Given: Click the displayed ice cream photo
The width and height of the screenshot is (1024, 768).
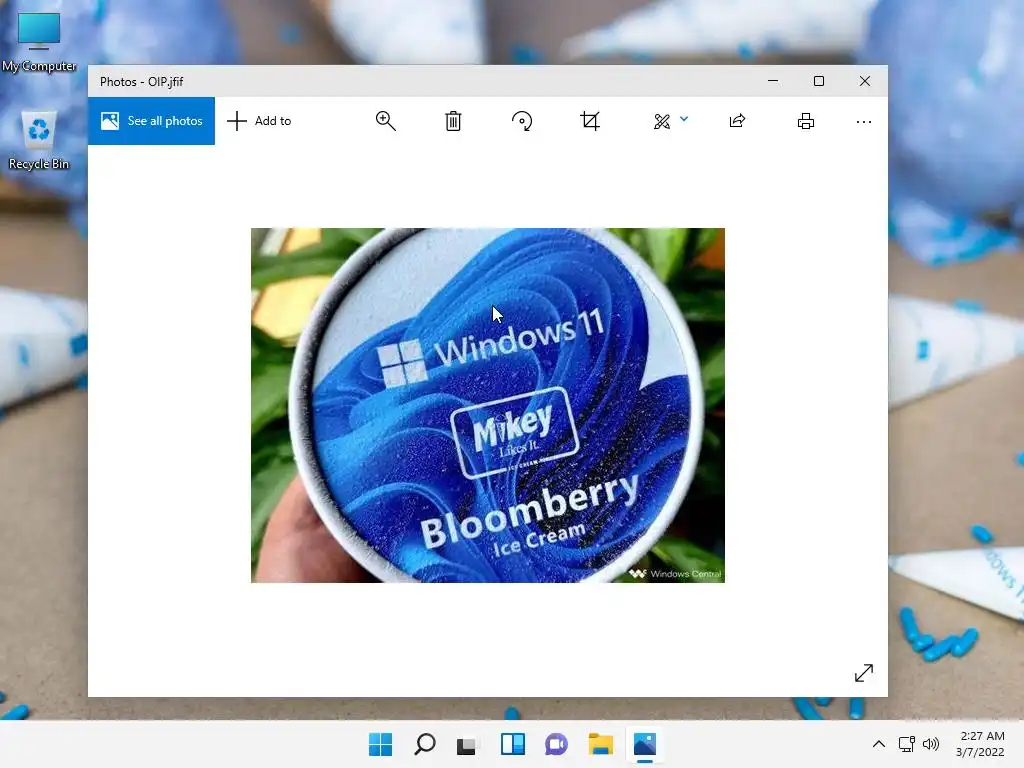Looking at the screenshot, I should (x=488, y=405).
